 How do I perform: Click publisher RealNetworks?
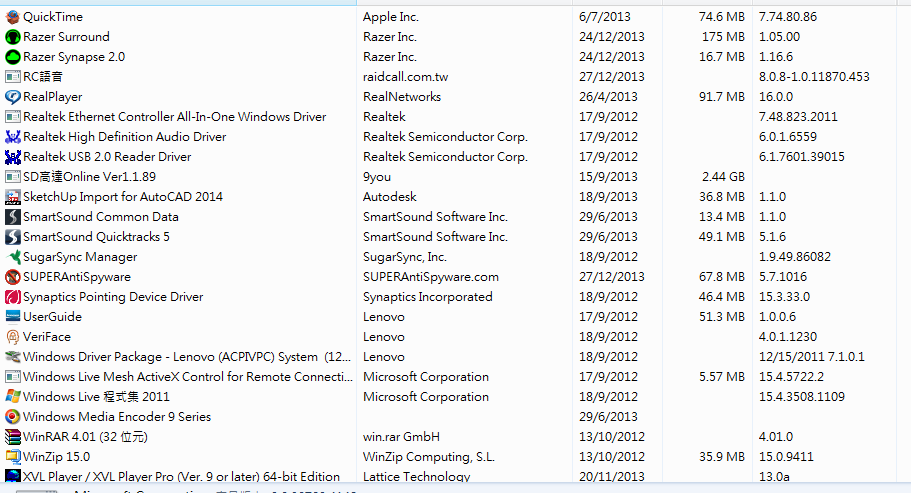pos(402,97)
